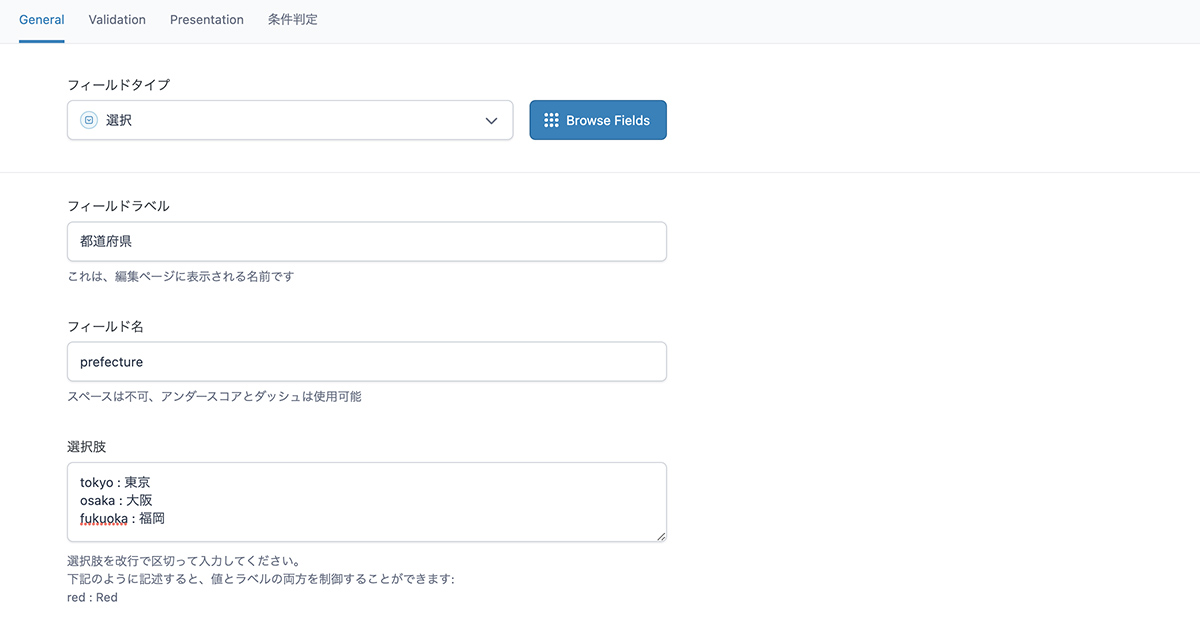1200x633 pixels.
Task: Open the 条件判定 tab
Action: 293,20
